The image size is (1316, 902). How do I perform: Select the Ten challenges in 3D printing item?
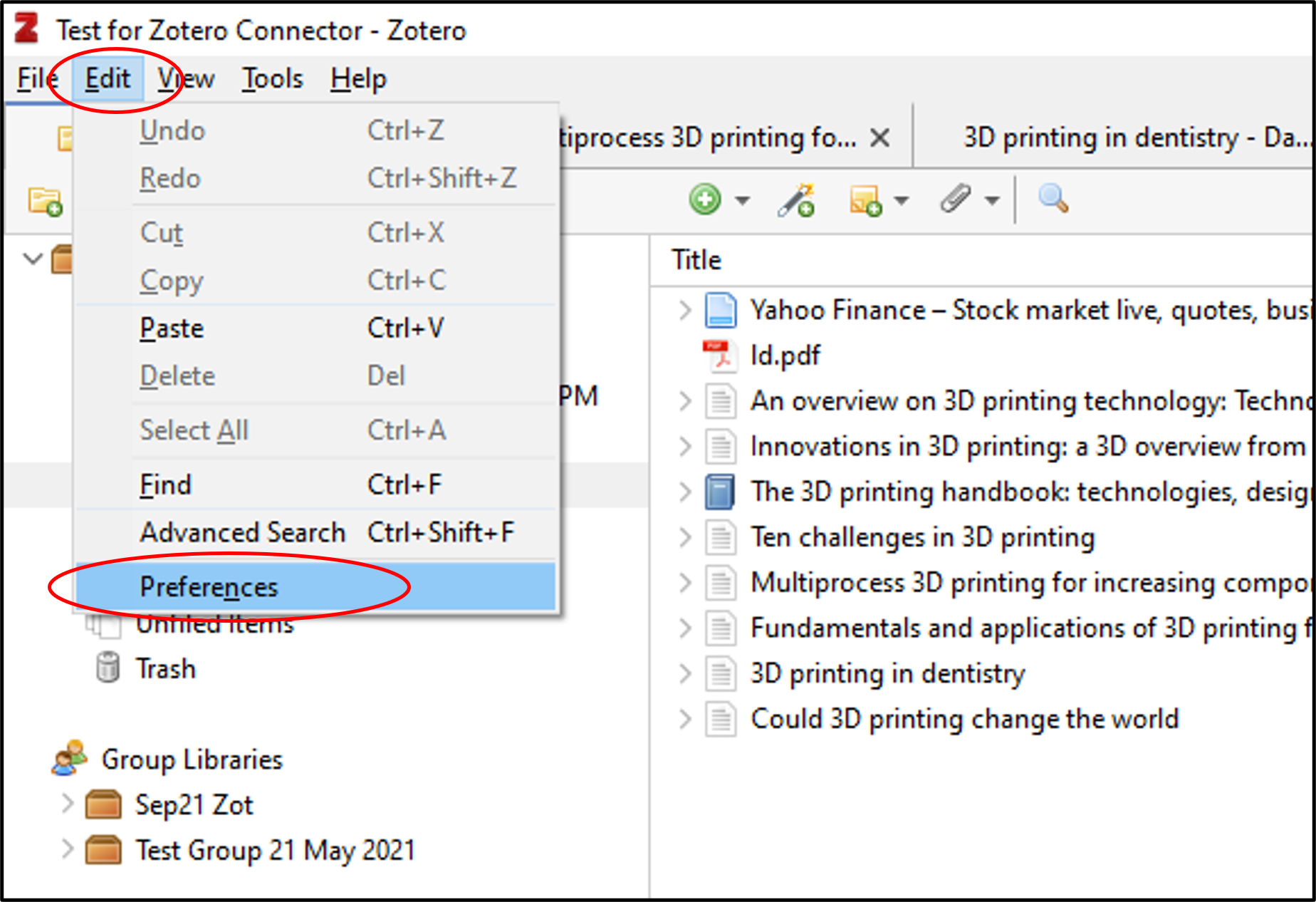tap(923, 537)
